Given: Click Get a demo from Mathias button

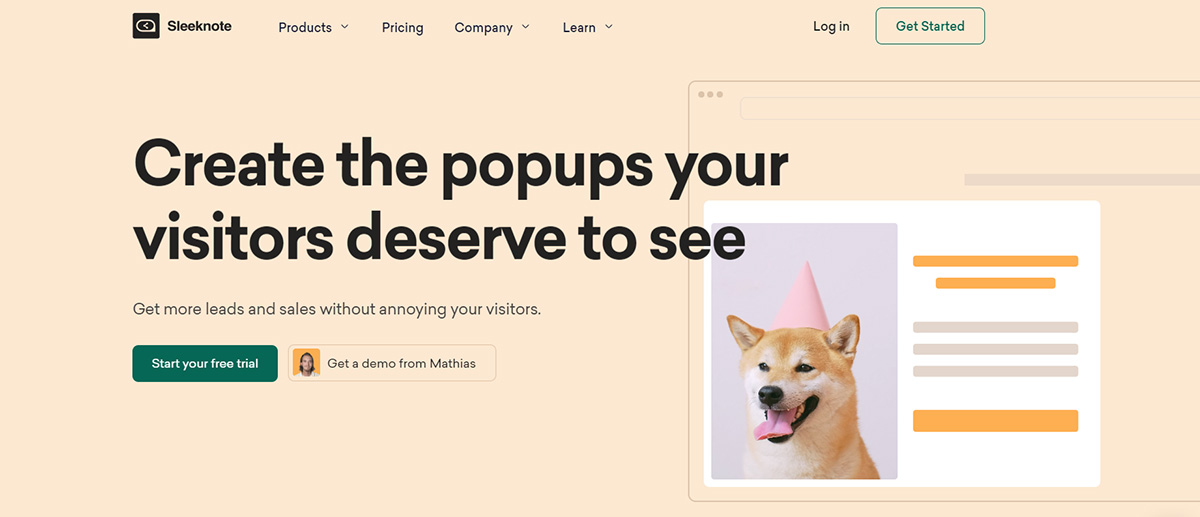Looking at the screenshot, I should (x=392, y=363).
